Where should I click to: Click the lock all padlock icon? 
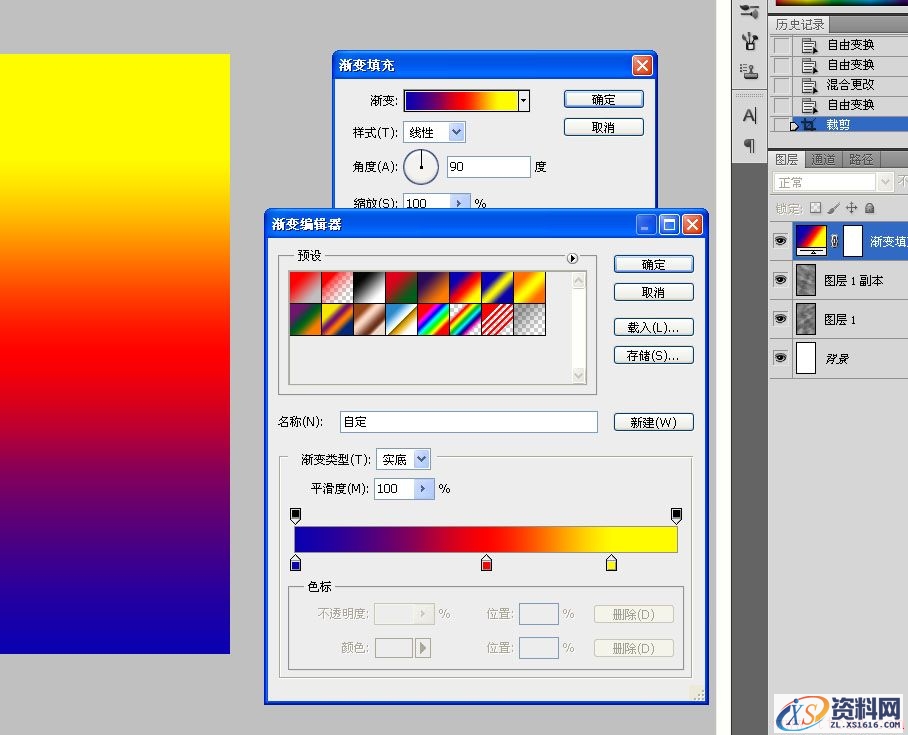pyautogui.click(x=869, y=208)
